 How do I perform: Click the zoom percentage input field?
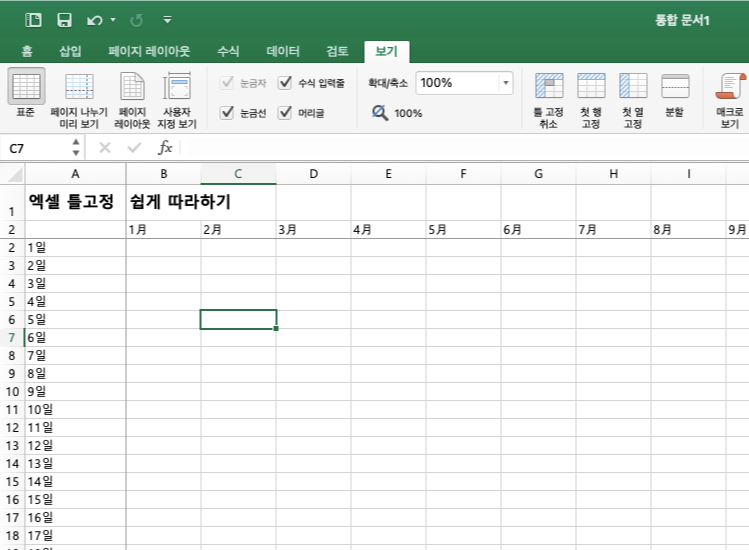coord(457,83)
